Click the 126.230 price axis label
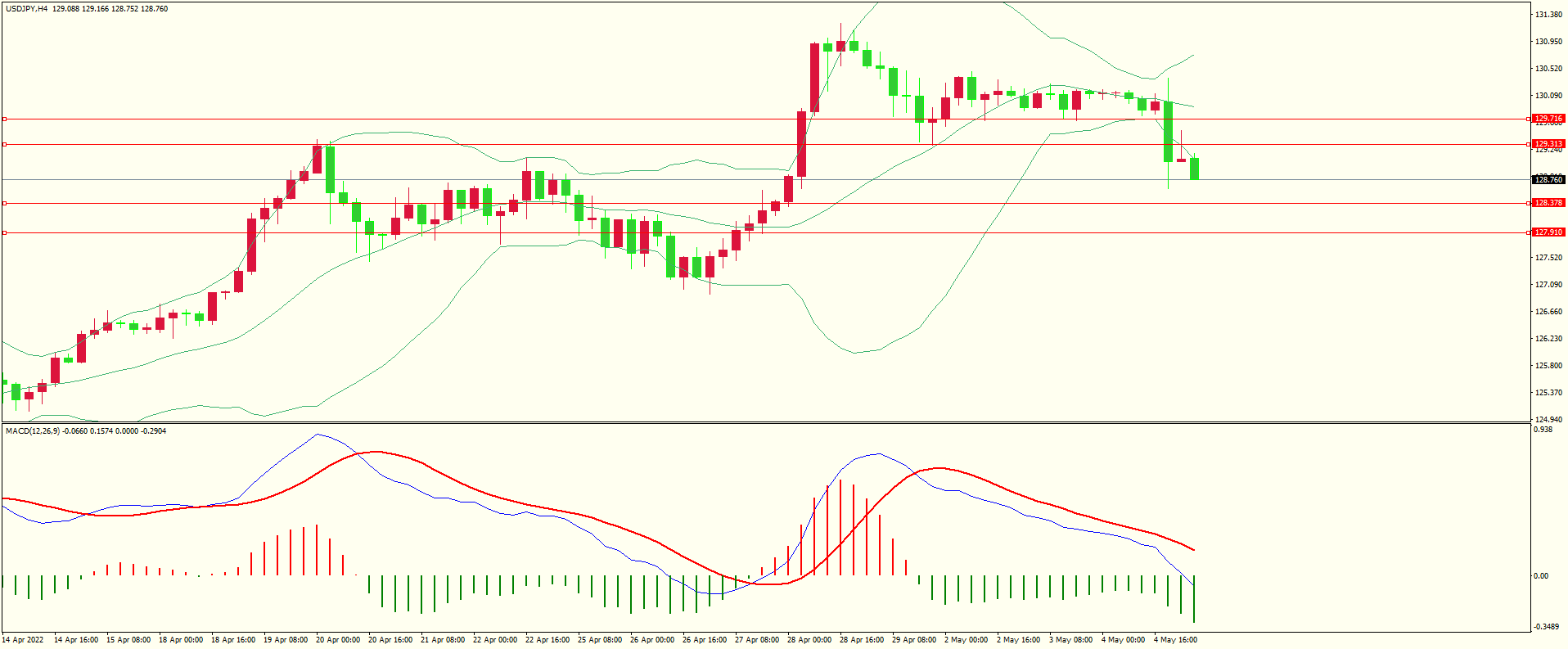1568x649 pixels. (x=1548, y=339)
